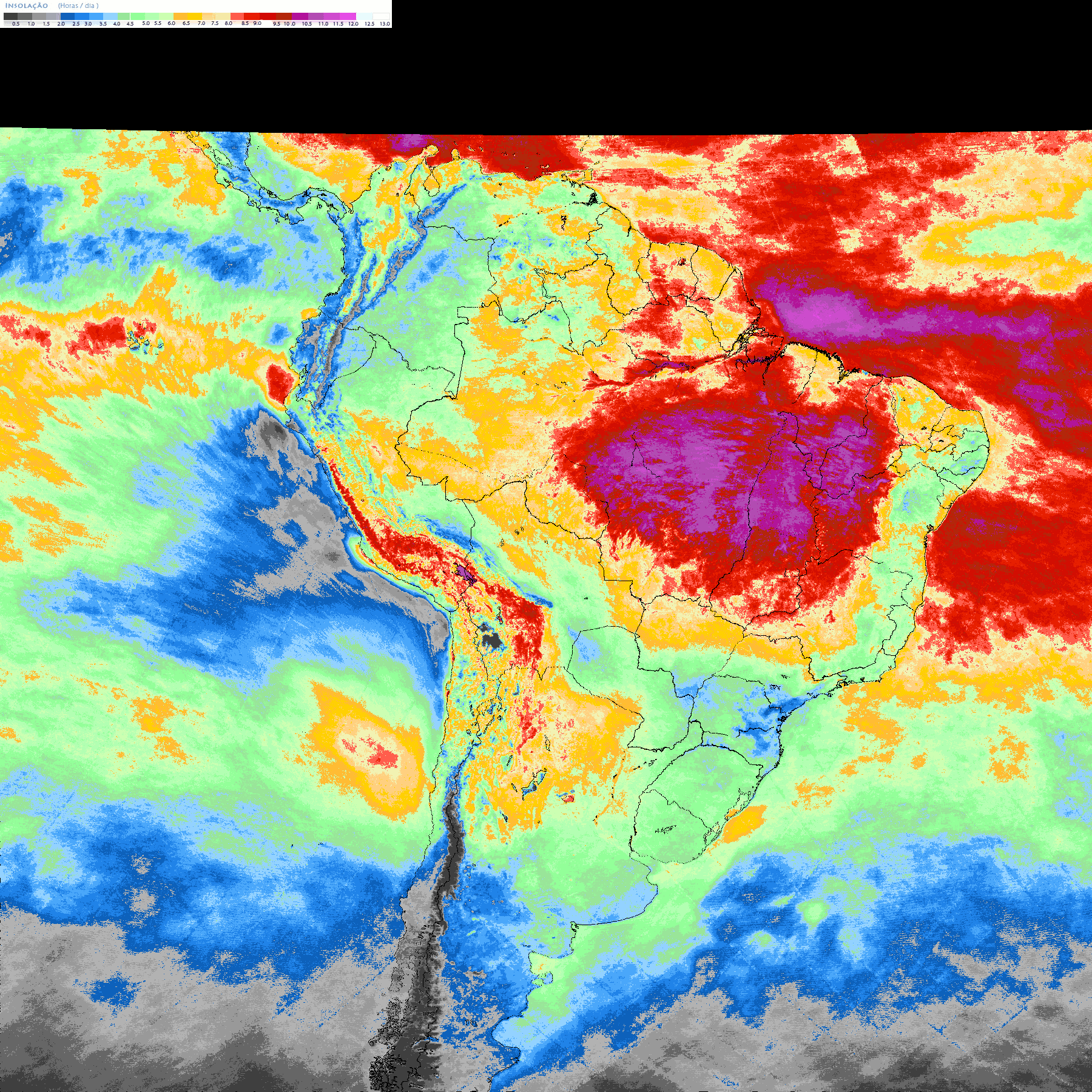Image resolution: width=1092 pixels, height=1092 pixels.
Task: Select the 13.0 legend value
Action: (385, 24)
